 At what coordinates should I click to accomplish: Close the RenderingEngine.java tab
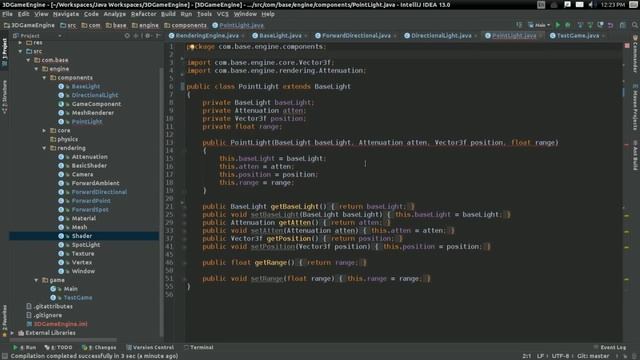coord(243,36)
